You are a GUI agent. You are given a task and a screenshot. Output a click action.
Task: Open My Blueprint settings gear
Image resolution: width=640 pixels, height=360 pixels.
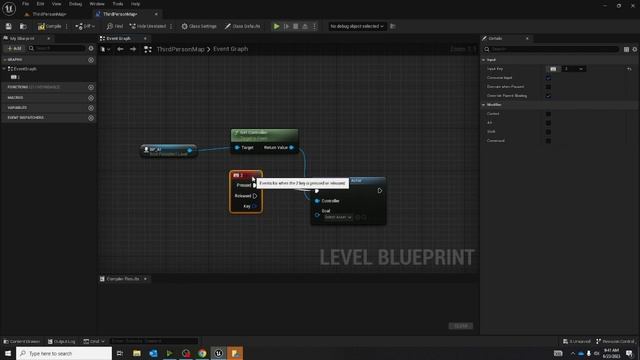[x=91, y=48]
